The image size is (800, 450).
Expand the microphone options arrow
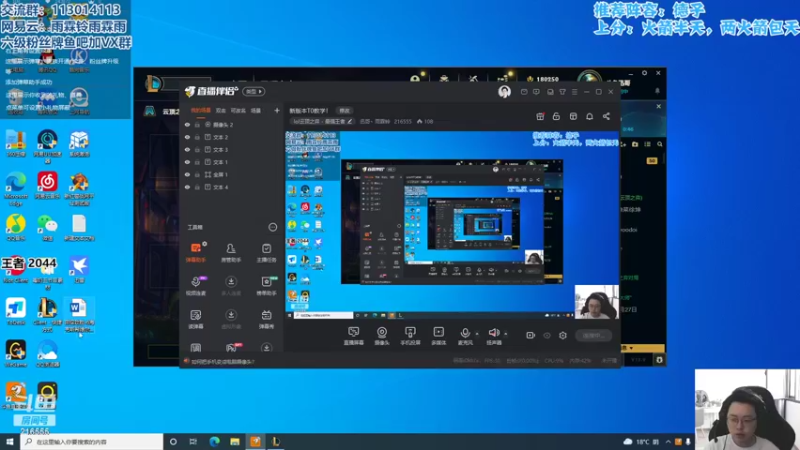point(477,334)
